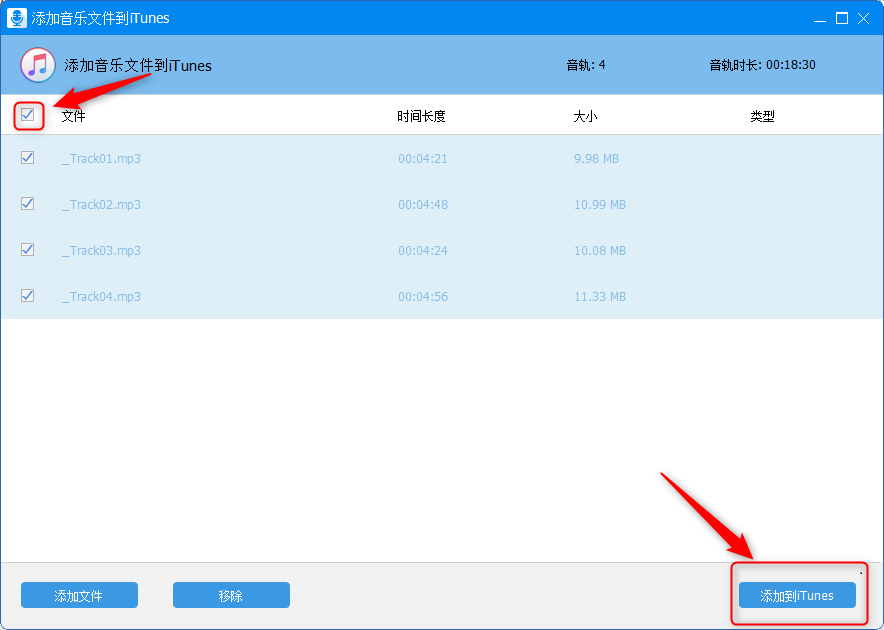Click the duration 00:04:21
The height and width of the screenshot is (630, 884).
click(423, 158)
